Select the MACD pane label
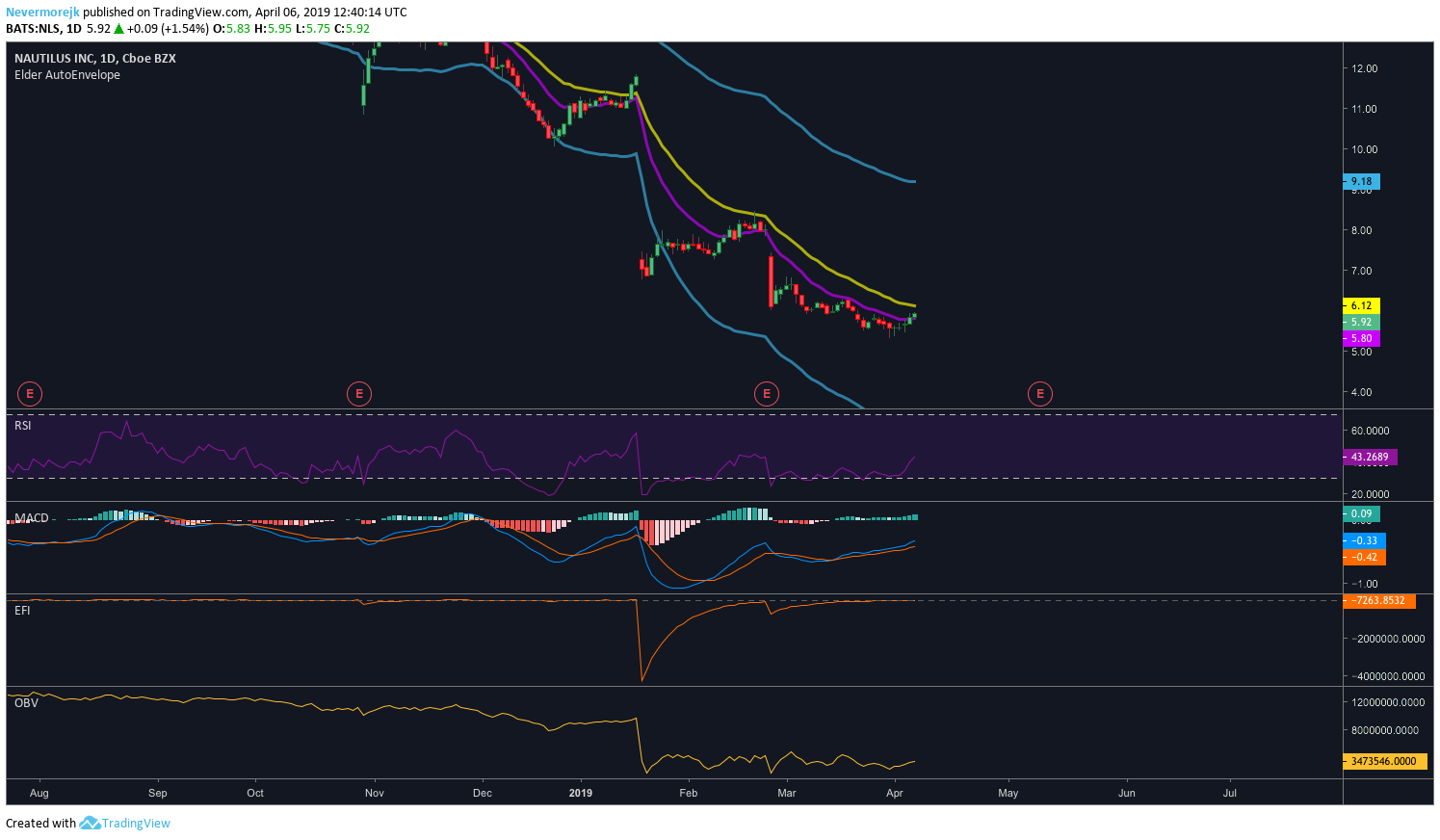Screen dimensions: 1440x840 point(32,518)
